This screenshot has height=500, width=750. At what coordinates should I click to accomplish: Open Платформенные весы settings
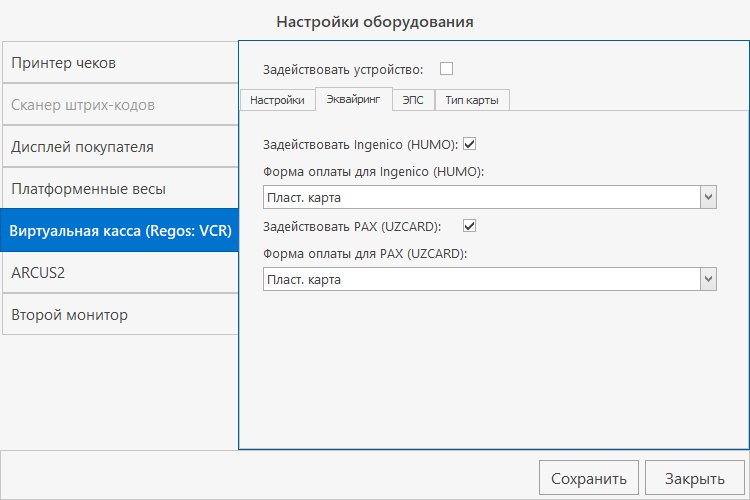pyautogui.click(x=119, y=189)
